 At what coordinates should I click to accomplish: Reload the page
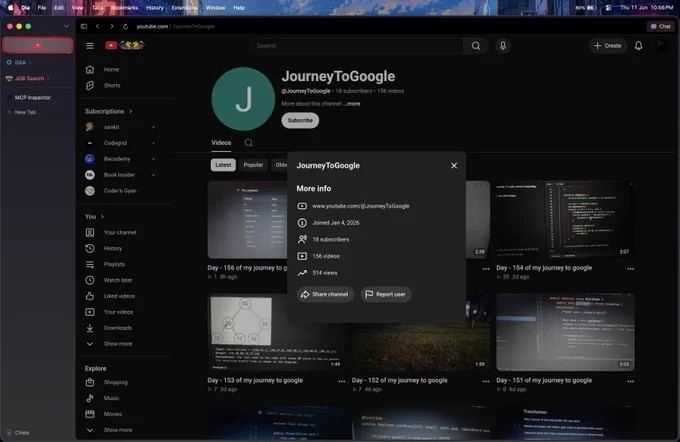pos(125,26)
